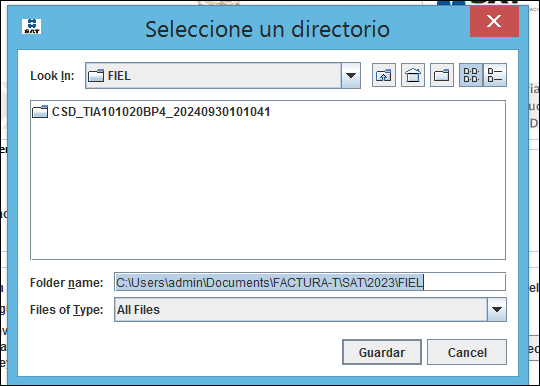Click the Files of Type label
540x386 pixels.
pyautogui.click(x=66, y=310)
